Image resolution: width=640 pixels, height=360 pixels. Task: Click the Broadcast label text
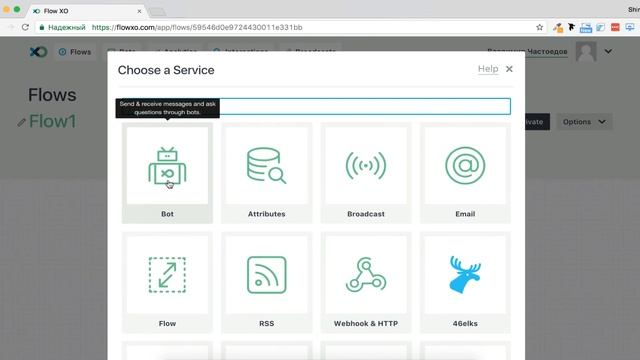366,214
